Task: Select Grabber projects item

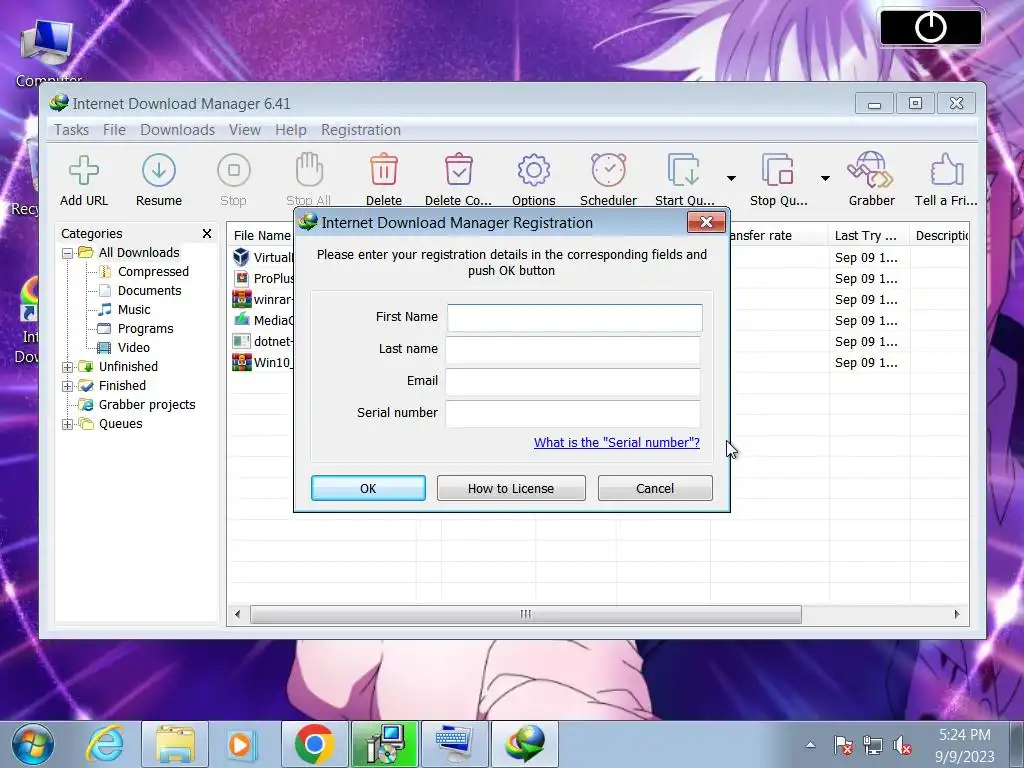Action: coord(147,405)
